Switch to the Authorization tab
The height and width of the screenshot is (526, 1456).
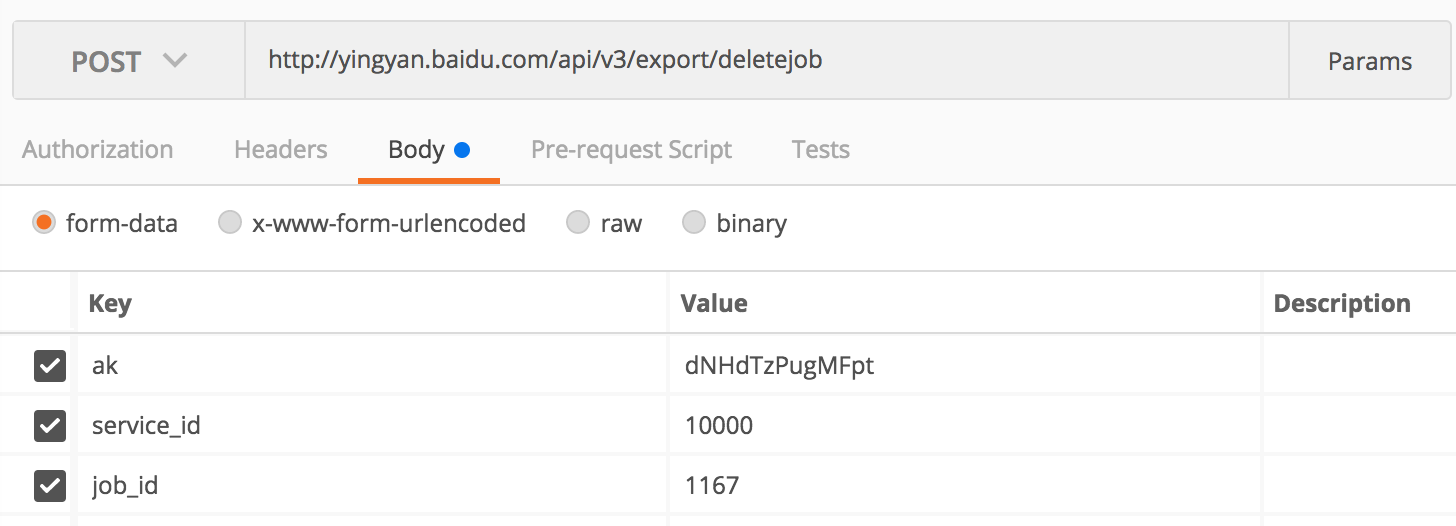[x=97, y=150]
